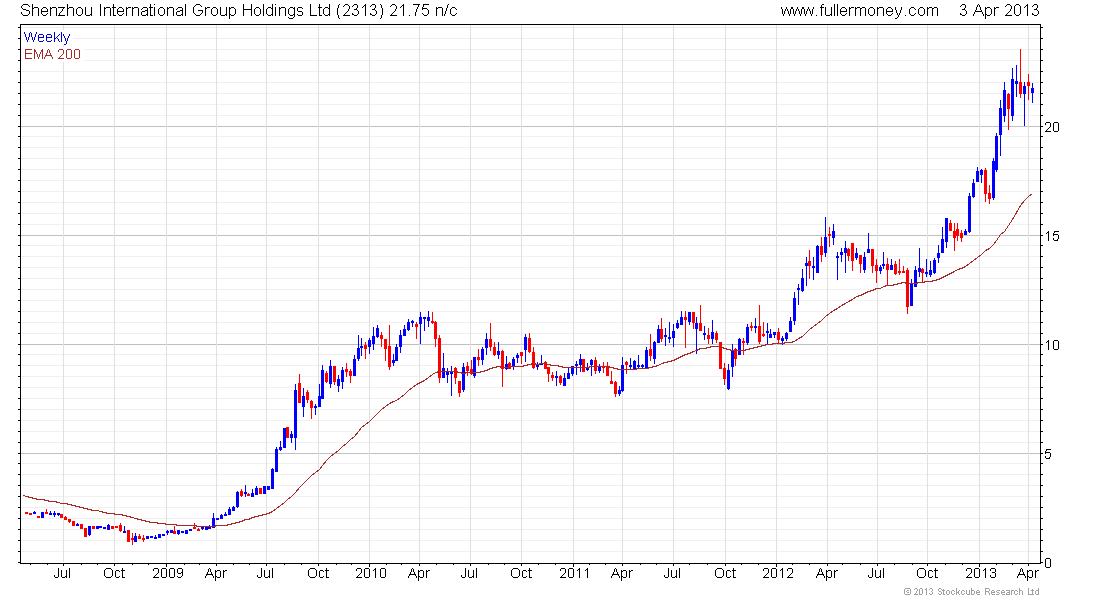The image size is (1100, 600).
Task: Click the x-axis label '2012'
Action: pos(778,573)
